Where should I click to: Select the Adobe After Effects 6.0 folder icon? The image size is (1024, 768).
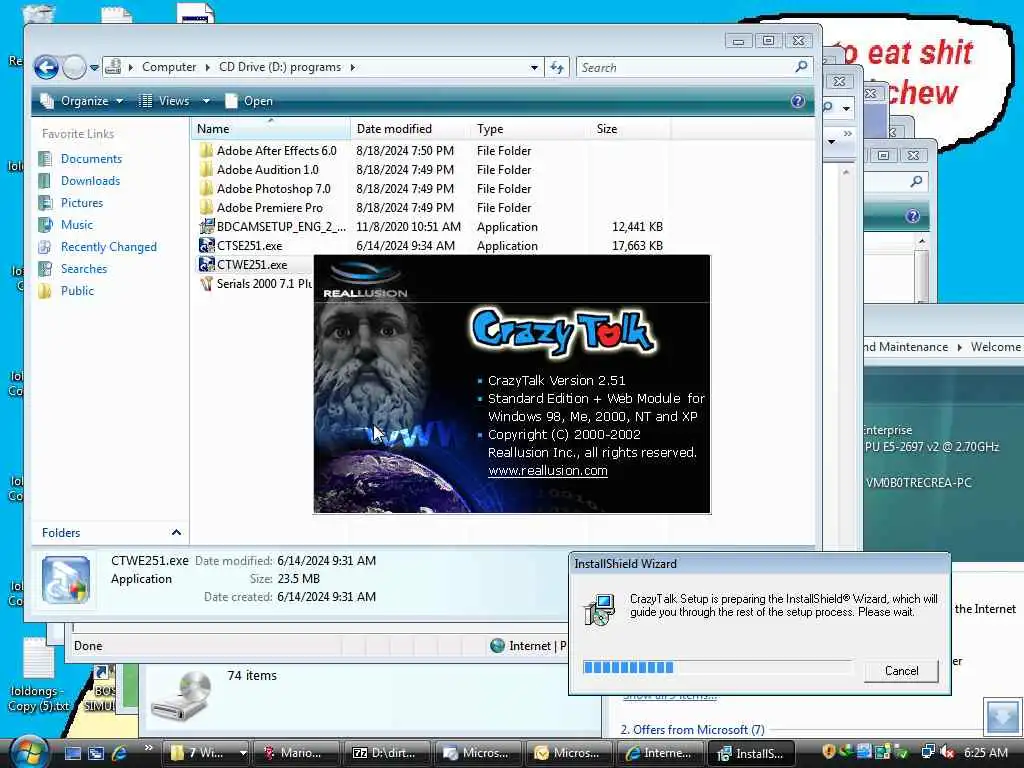206,151
